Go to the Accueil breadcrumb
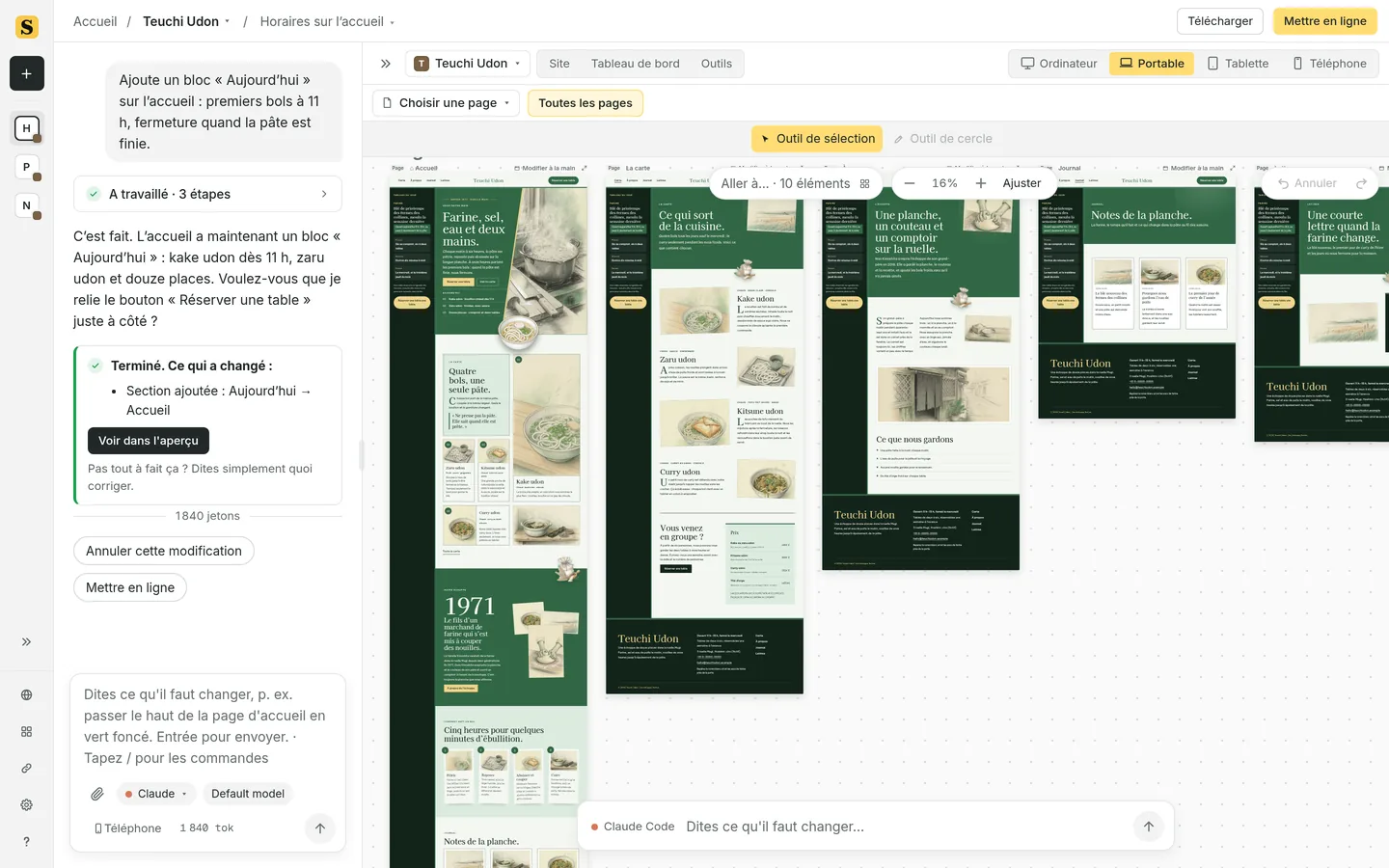The image size is (1389, 868). [95, 21]
